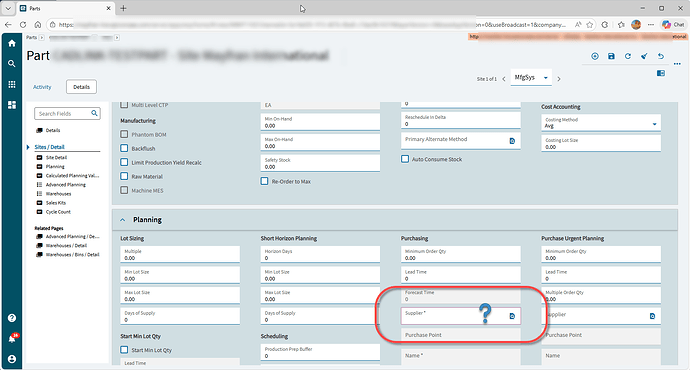
Task: Open Purchase Urgent Planning Supplier lookup icon
Action: point(652,316)
